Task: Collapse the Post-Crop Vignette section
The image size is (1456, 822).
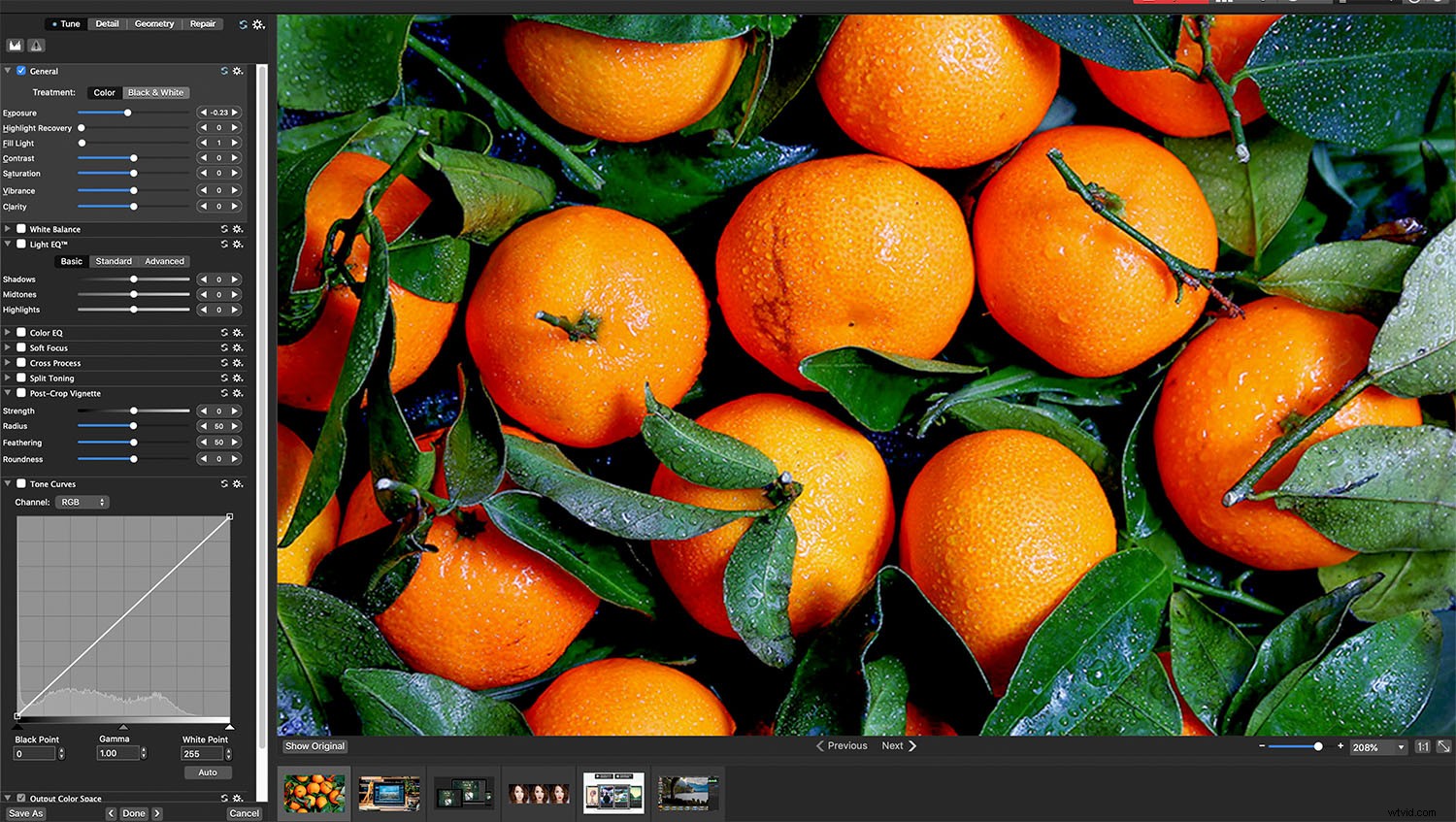Action: tap(7, 393)
